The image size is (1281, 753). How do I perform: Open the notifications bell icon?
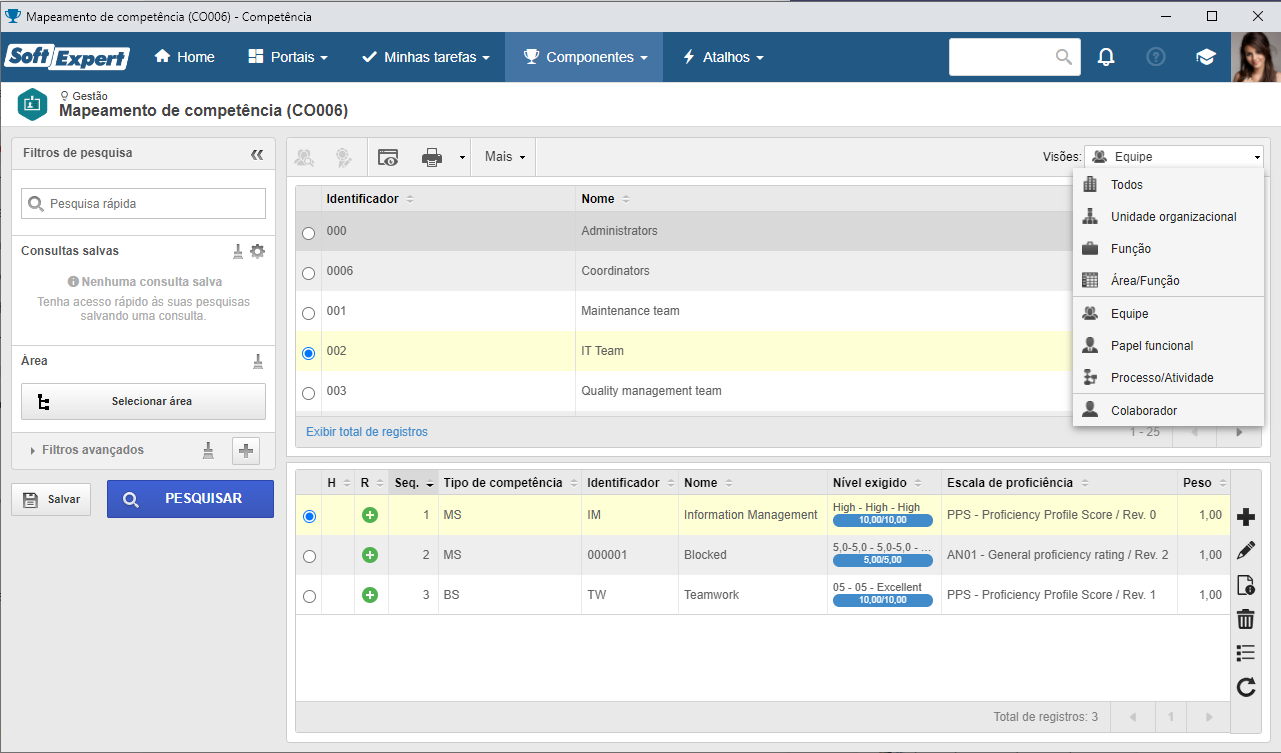click(1106, 57)
